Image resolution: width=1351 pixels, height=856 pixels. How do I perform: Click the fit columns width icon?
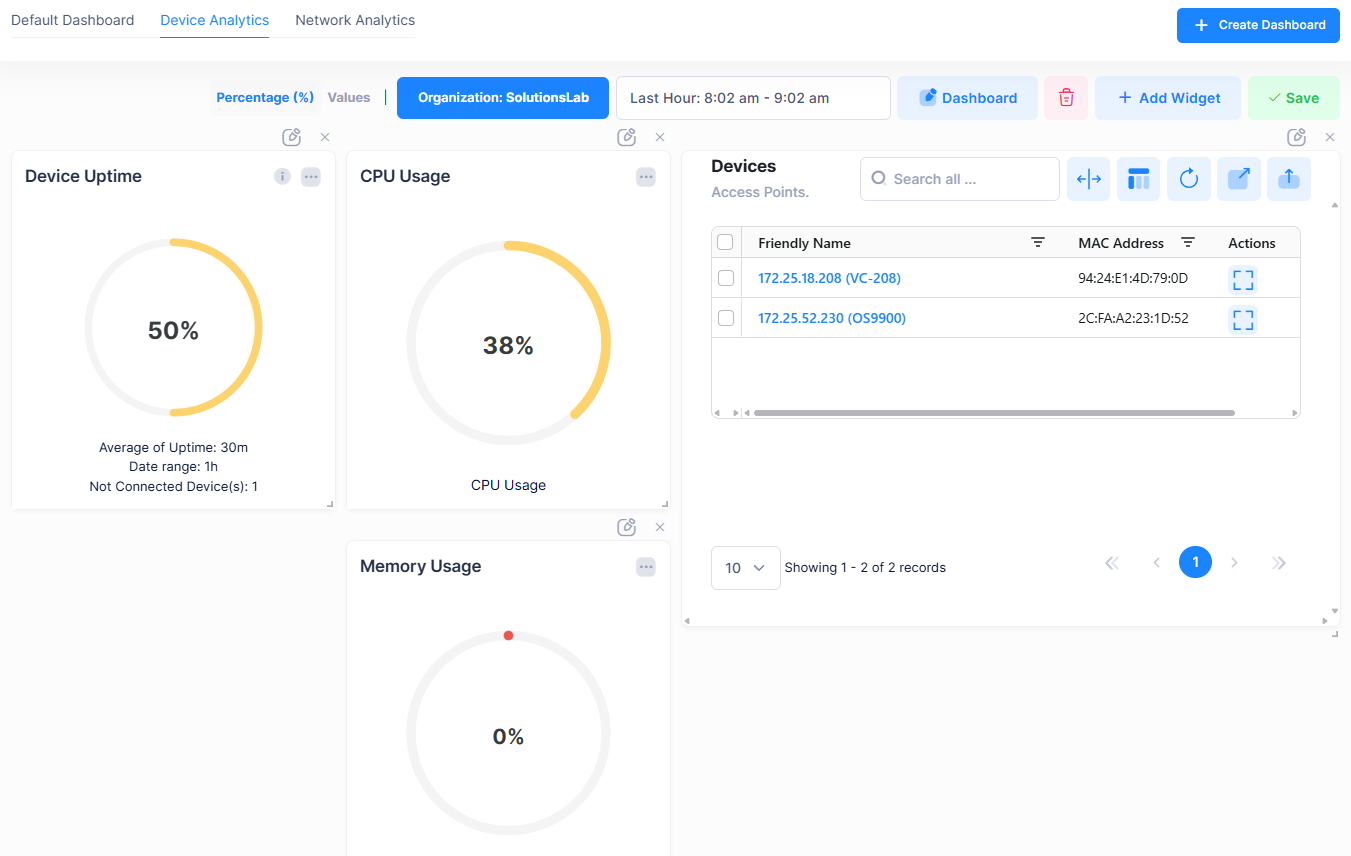click(1088, 179)
